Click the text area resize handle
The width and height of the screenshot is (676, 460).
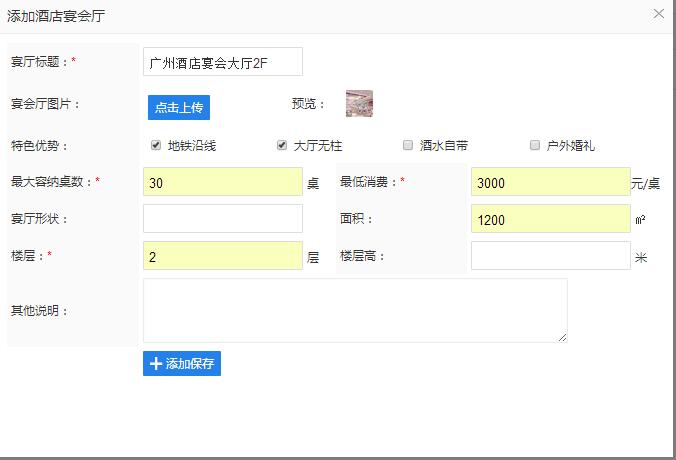[563, 338]
